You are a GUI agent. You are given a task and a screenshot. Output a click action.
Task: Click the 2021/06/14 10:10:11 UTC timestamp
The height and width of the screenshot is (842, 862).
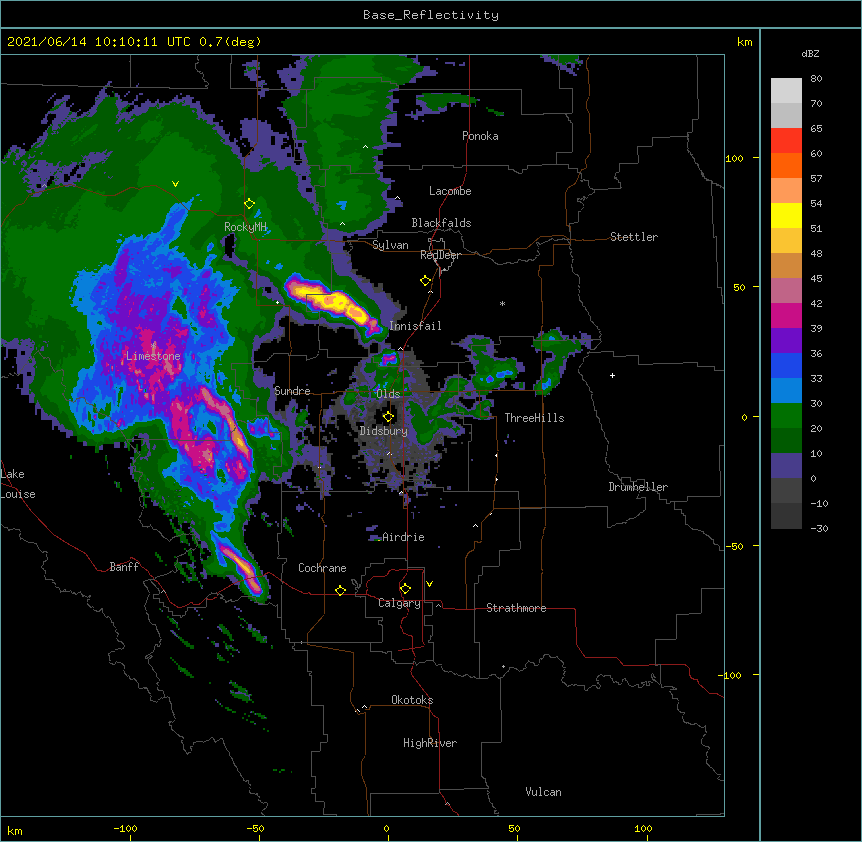(x=100, y=42)
